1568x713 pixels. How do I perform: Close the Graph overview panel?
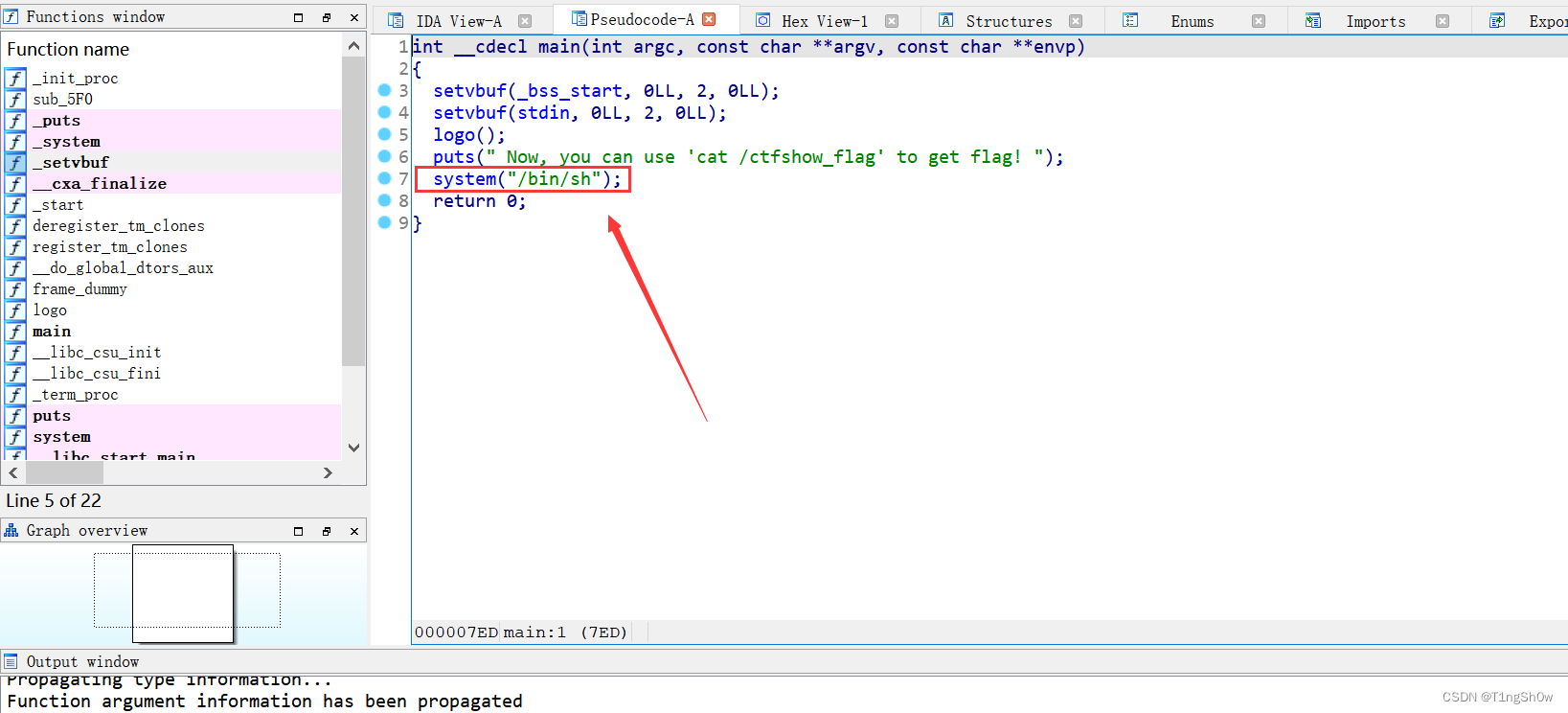click(354, 531)
